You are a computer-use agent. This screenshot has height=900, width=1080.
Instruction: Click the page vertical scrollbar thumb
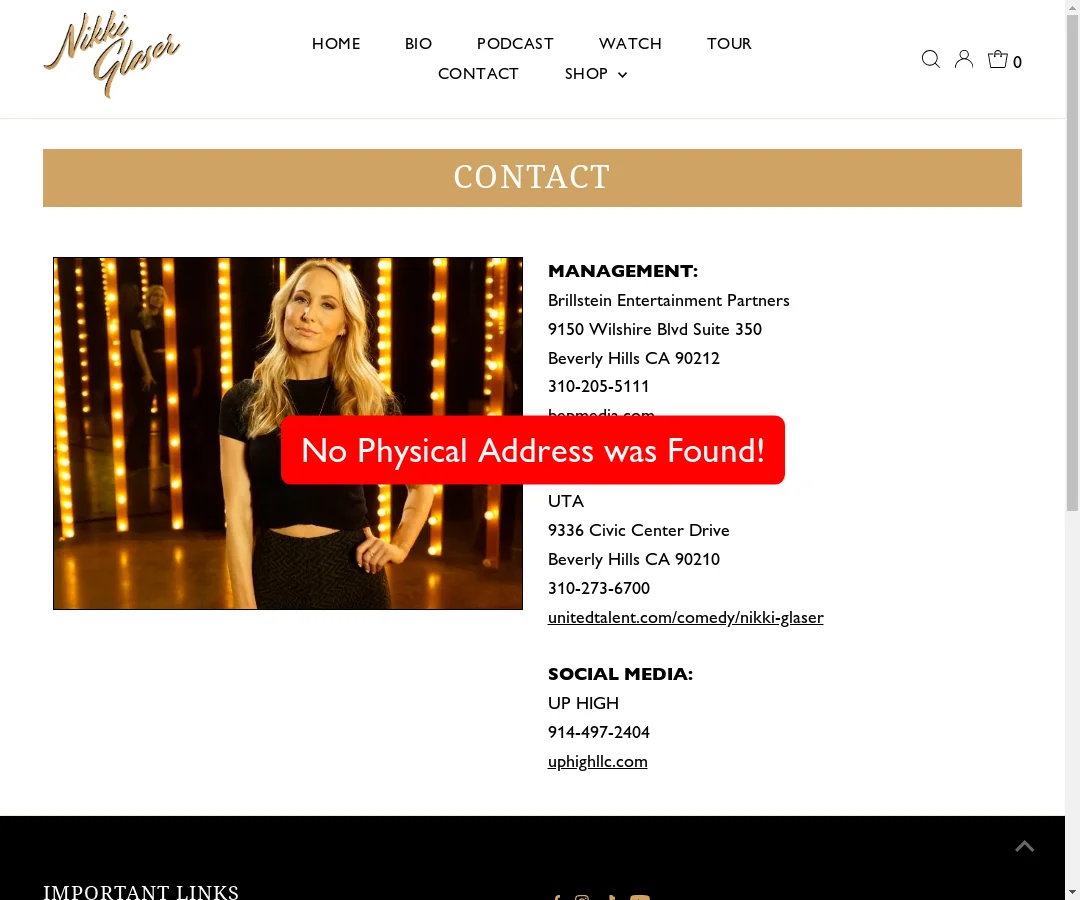point(1072,262)
